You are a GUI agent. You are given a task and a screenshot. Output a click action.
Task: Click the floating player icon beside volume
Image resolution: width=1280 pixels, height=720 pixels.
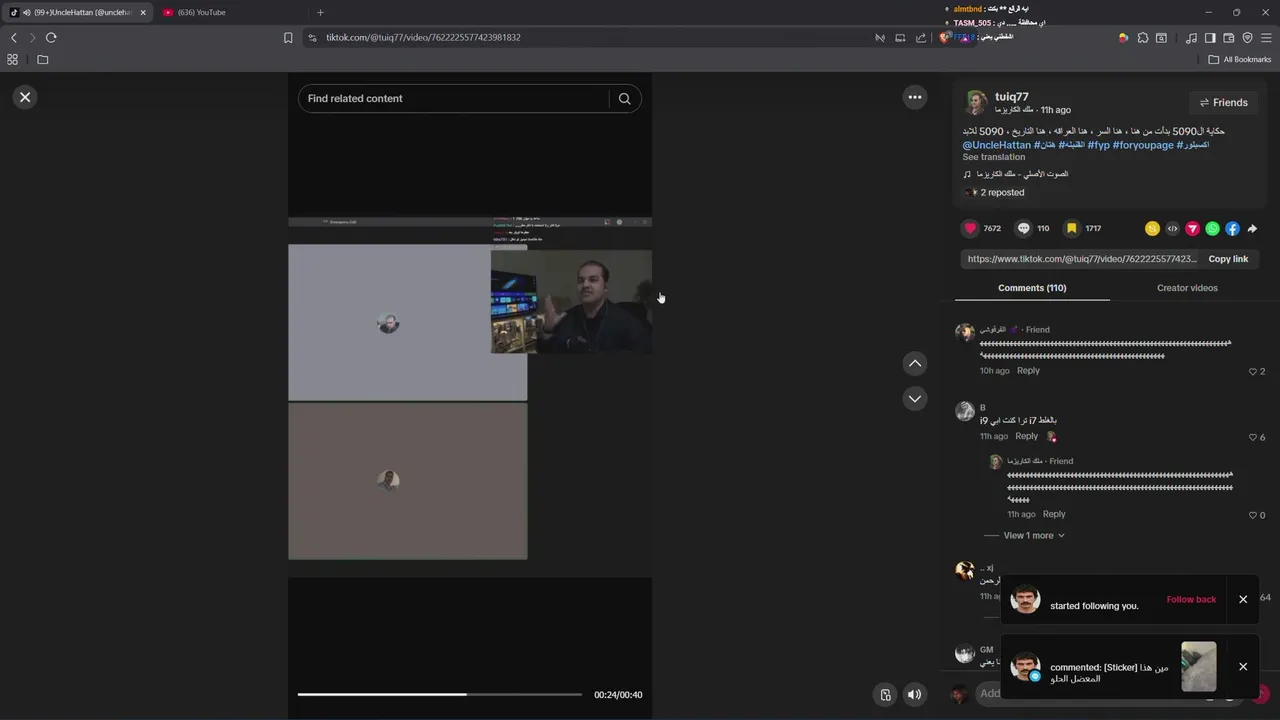[x=885, y=694]
